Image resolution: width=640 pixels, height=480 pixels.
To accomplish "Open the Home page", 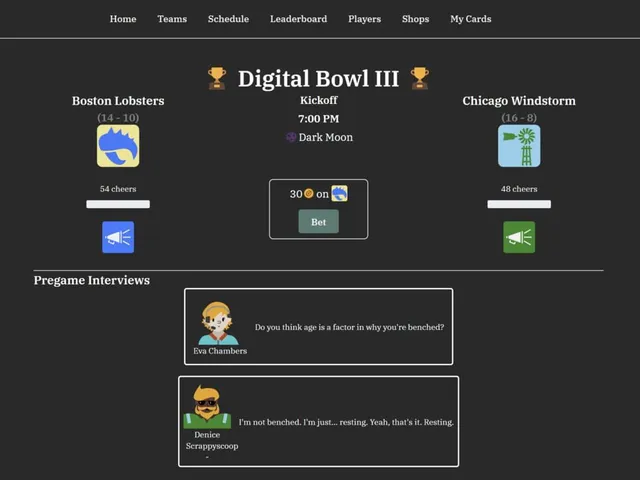I will pos(123,19).
